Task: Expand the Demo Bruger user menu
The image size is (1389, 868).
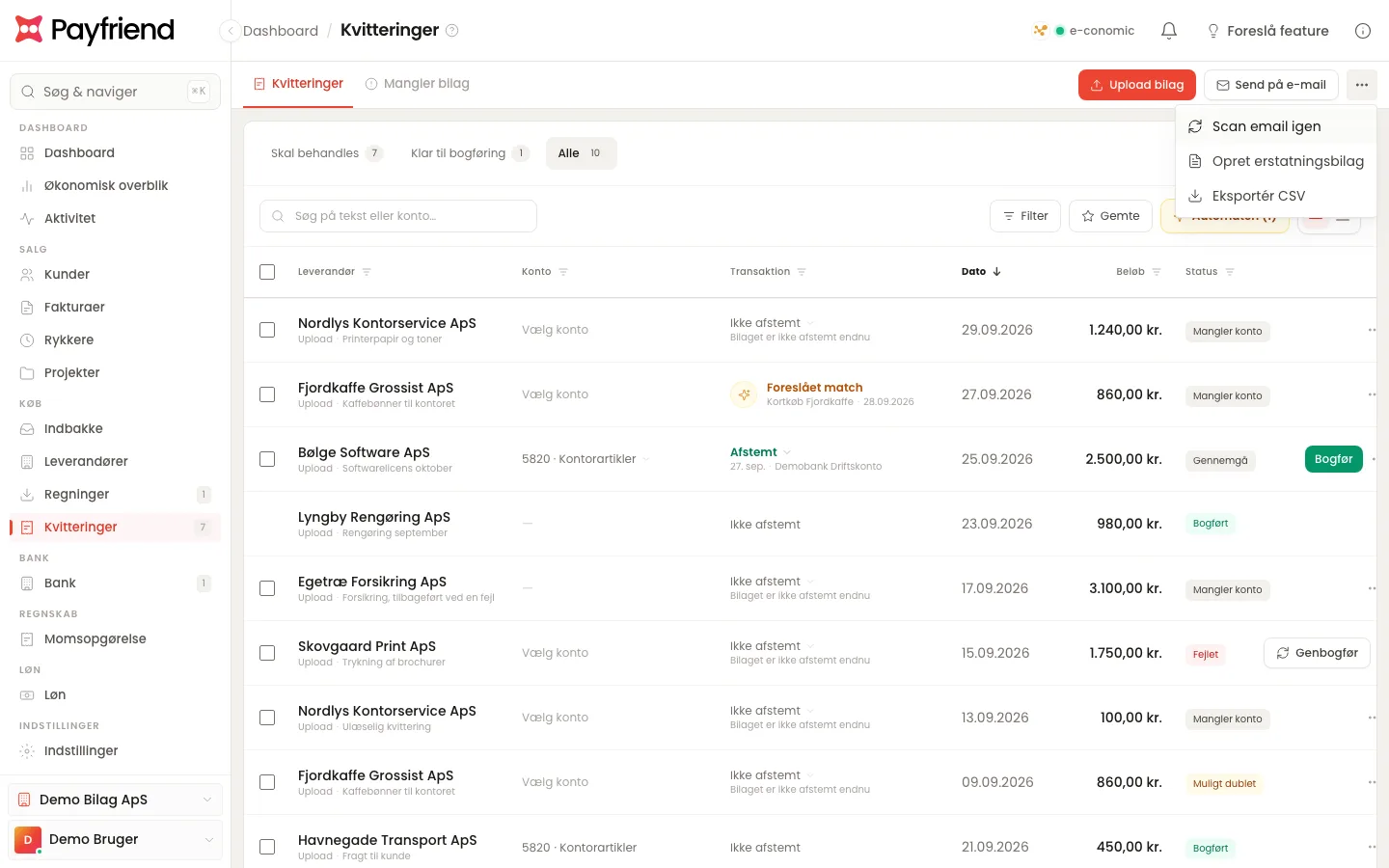Action: [x=116, y=840]
